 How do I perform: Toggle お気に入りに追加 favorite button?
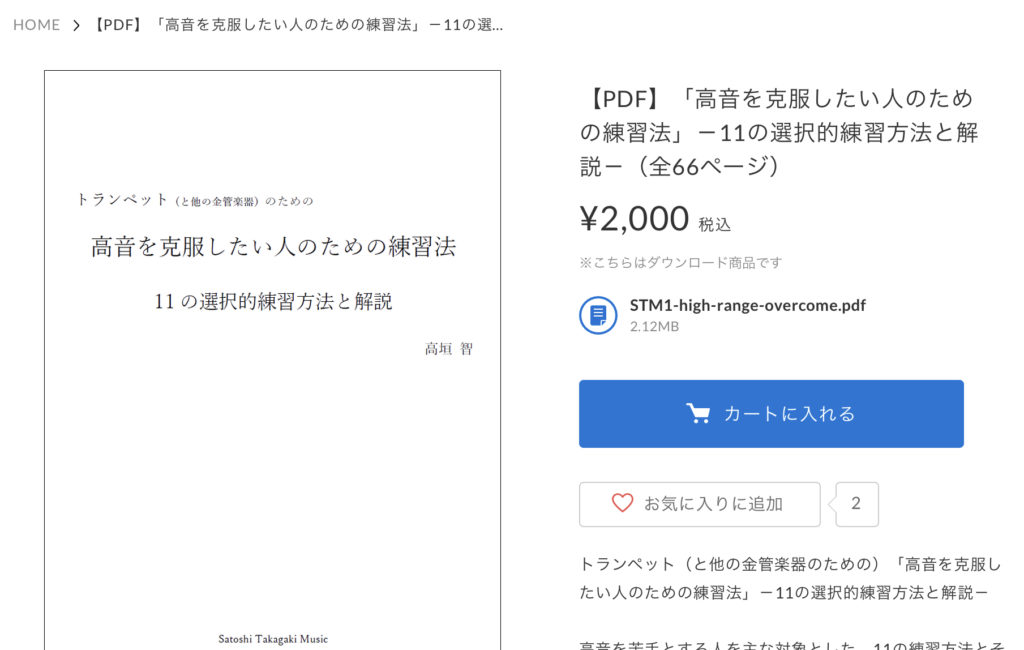tap(699, 504)
